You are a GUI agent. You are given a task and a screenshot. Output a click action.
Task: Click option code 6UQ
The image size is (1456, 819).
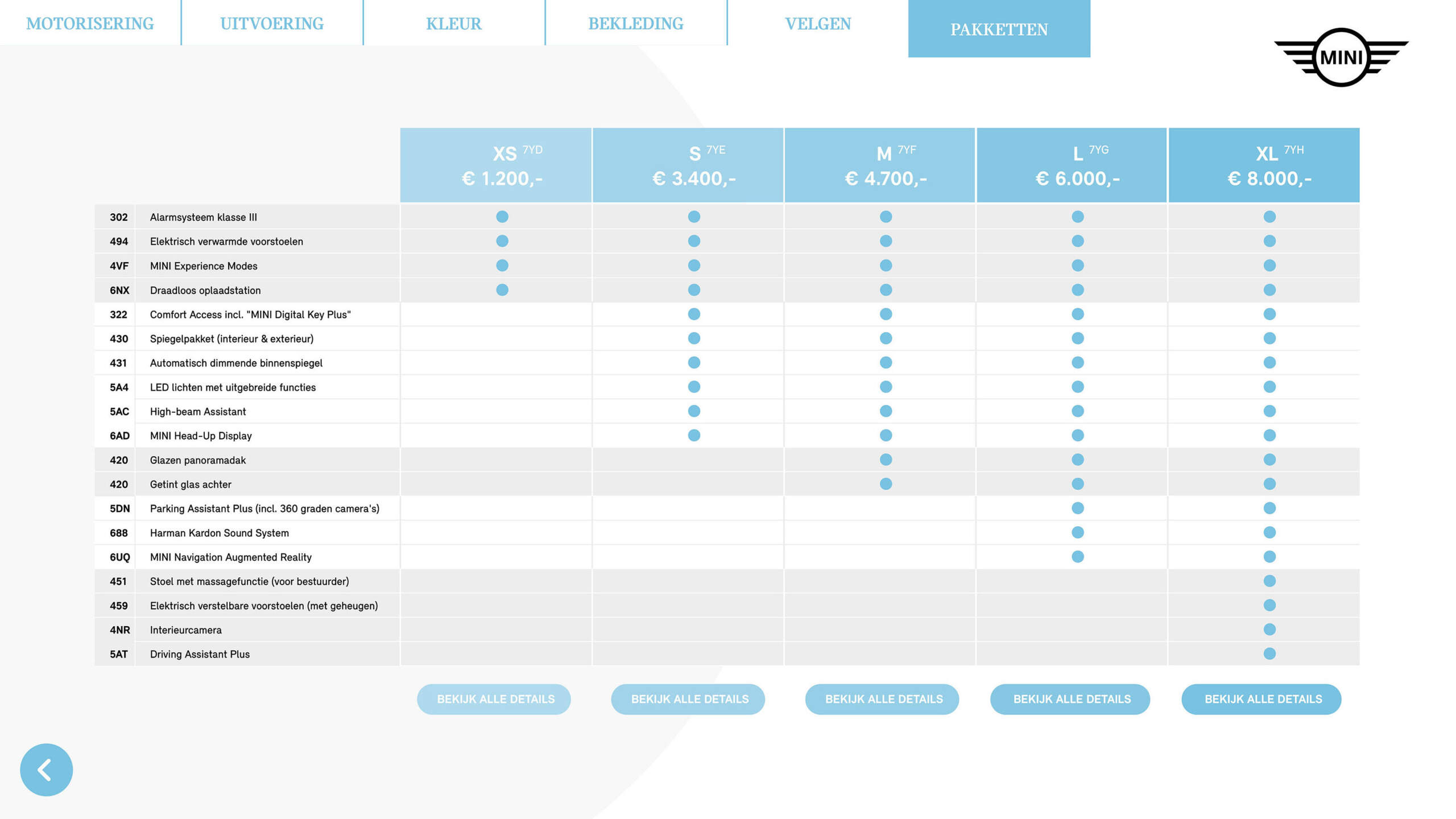pyautogui.click(x=119, y=557)
